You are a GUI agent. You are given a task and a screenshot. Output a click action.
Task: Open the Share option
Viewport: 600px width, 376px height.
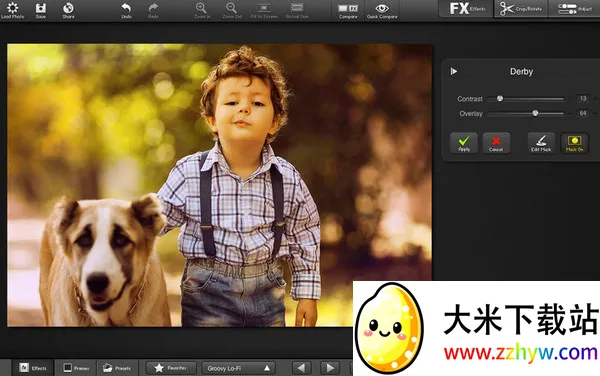point(68,10)
